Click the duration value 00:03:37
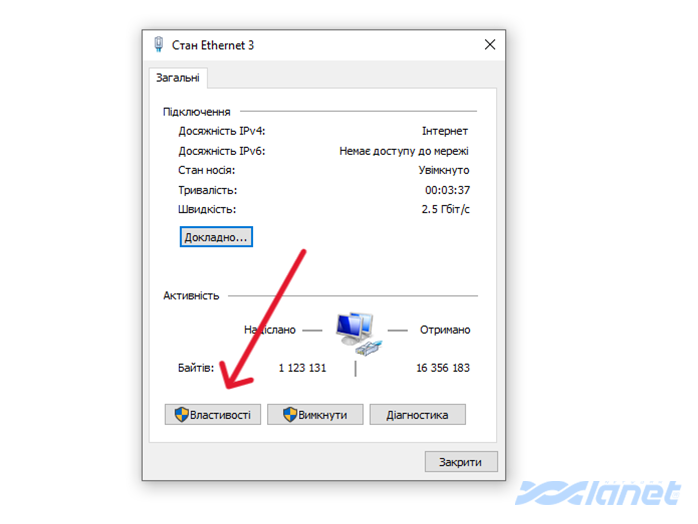 [x=447, y=190]
